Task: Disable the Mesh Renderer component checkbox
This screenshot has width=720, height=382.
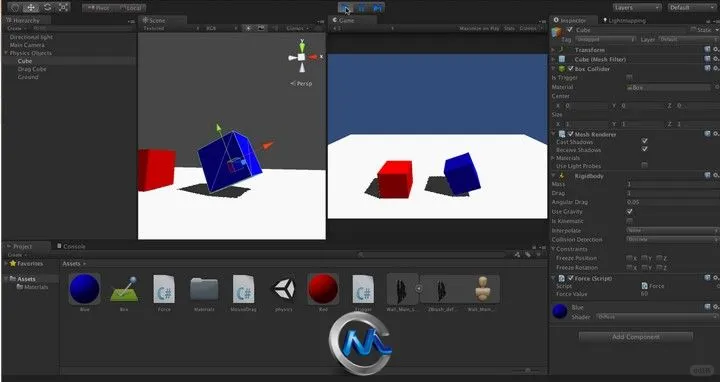Action: click(x=570, y=134)
